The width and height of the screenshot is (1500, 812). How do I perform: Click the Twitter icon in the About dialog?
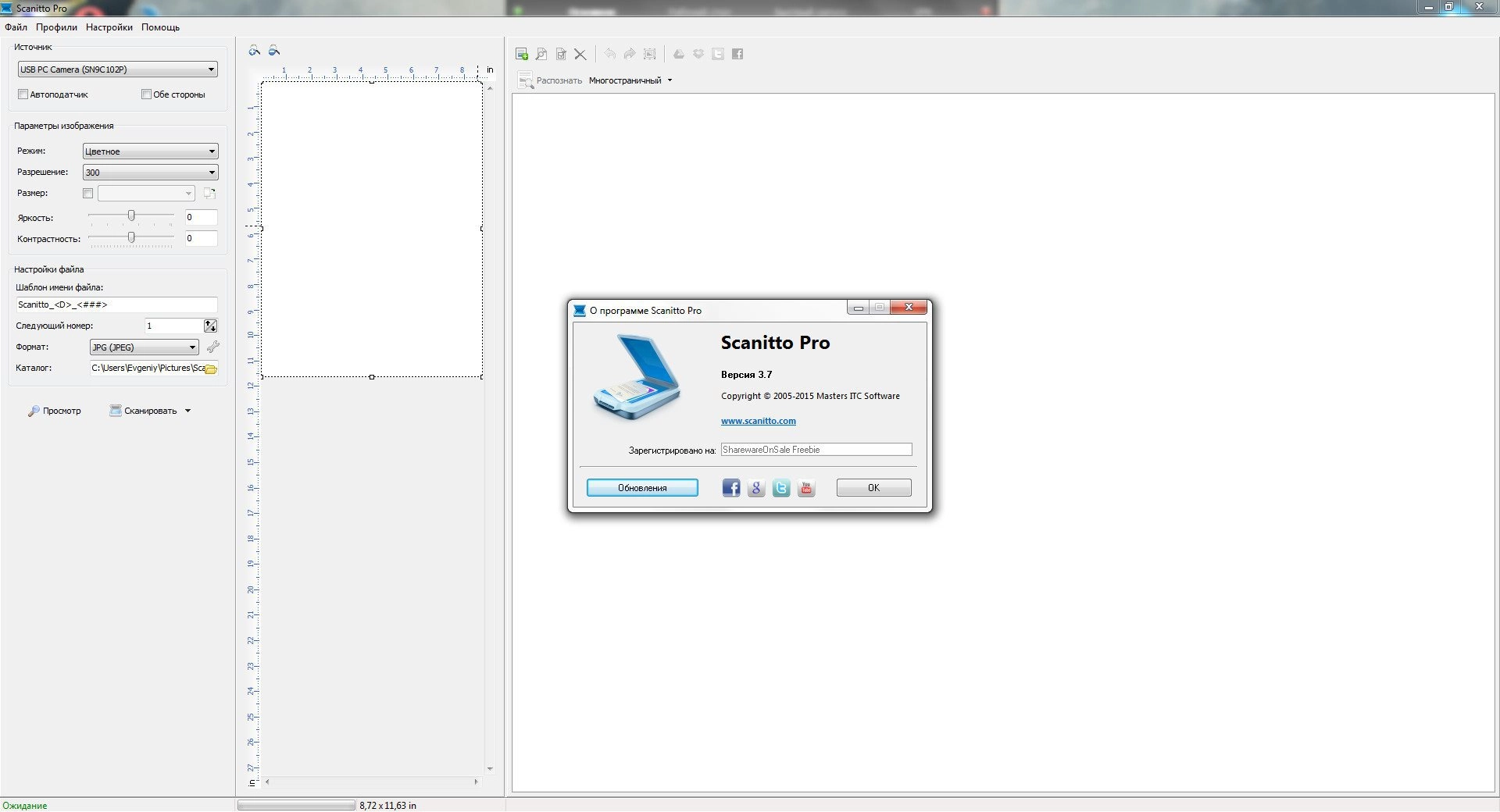tap(781, 488)
